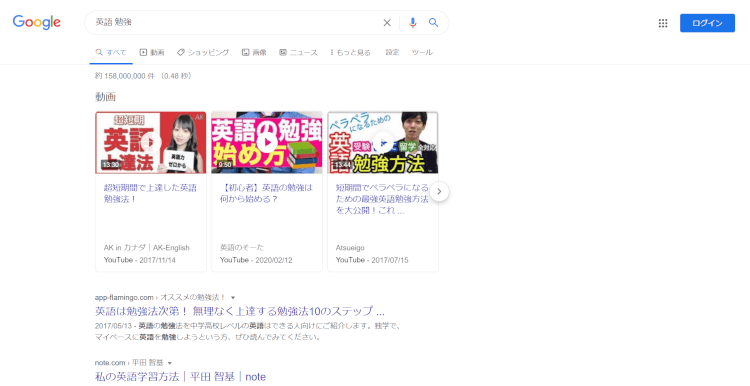Open the ツール menu

tap(422, 53)
